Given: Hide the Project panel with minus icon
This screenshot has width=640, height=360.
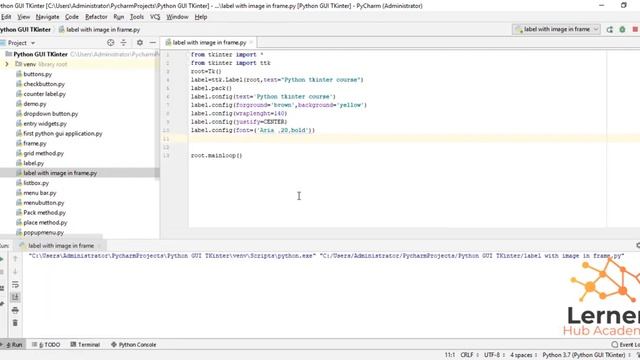Looking at the screenshot, I should (153, 42).
